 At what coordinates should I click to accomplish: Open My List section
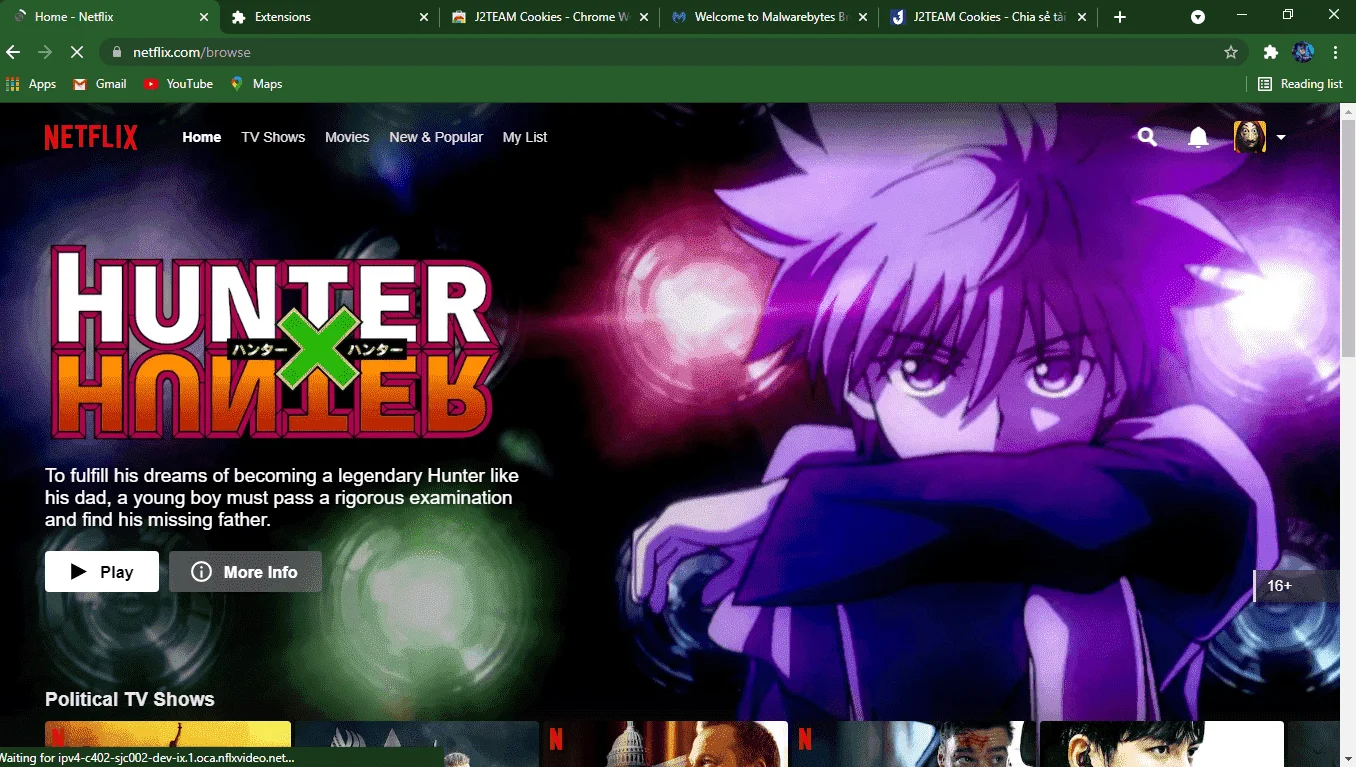click(525, 137)
